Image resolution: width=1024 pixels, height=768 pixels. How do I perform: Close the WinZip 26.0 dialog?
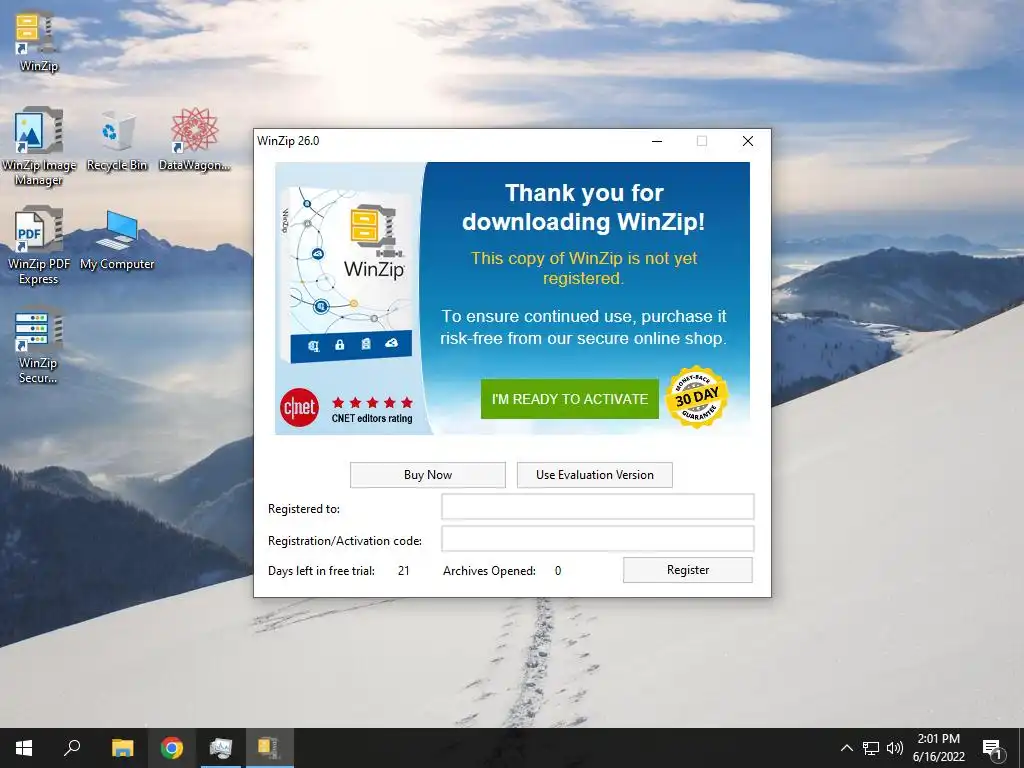coord(748,141)
